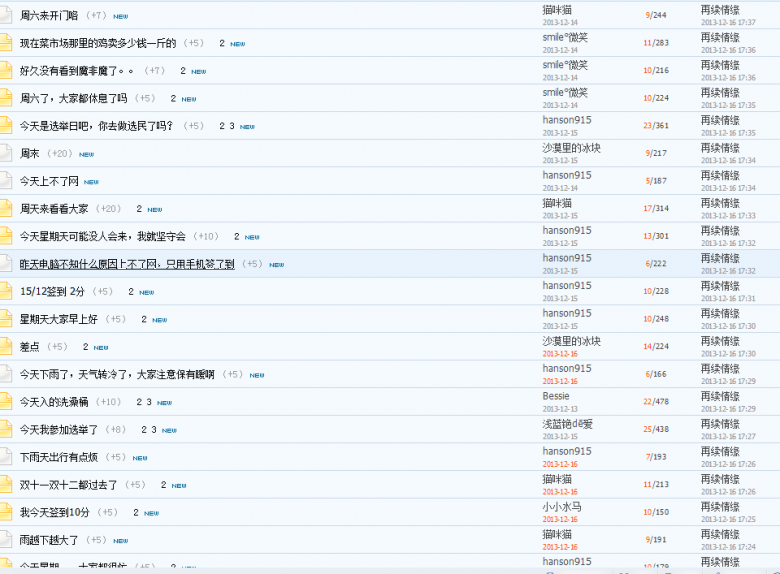Open thread 现在菜市场那里的鸡卖多少钱一斤的
This screenshot has height=574, width=780.
(x=98, y=43)
